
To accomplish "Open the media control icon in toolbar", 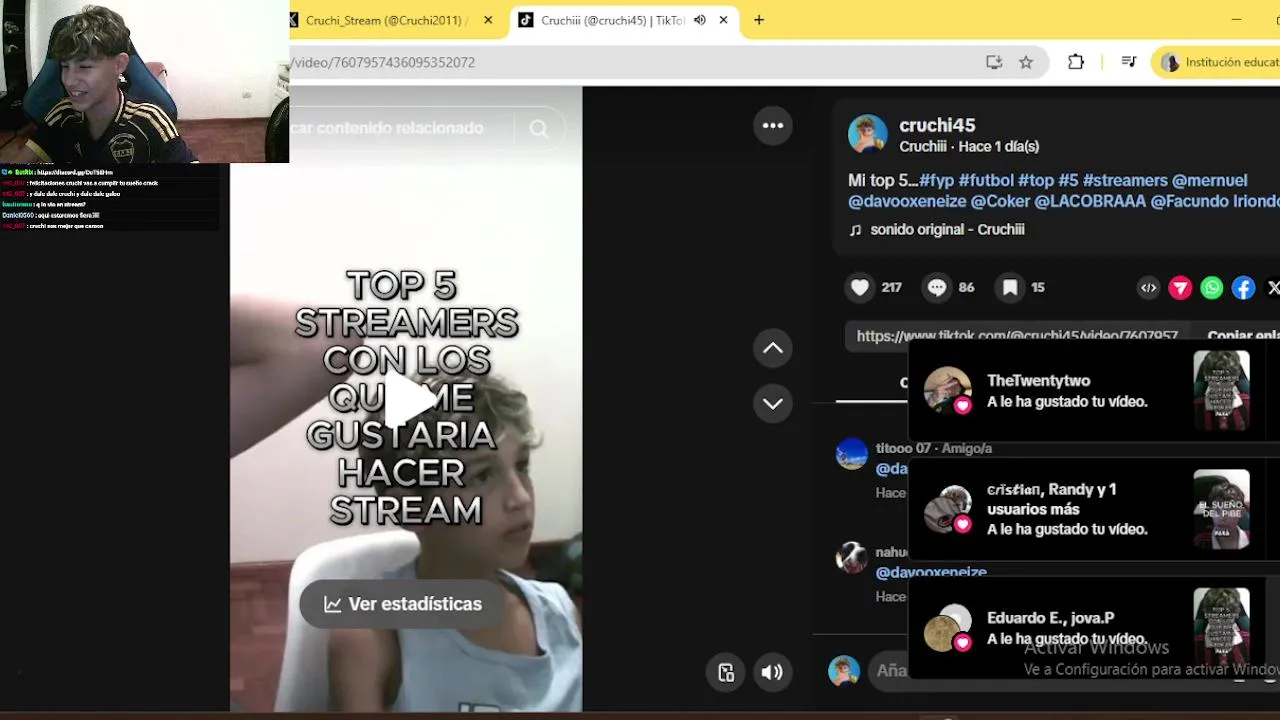I will click(1129, 62).
